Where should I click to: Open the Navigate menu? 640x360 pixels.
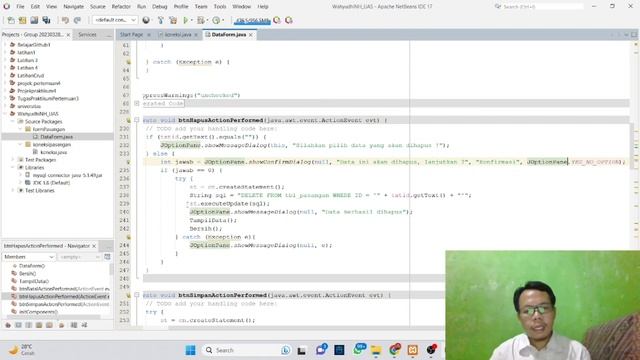click(x=73, y=7)
